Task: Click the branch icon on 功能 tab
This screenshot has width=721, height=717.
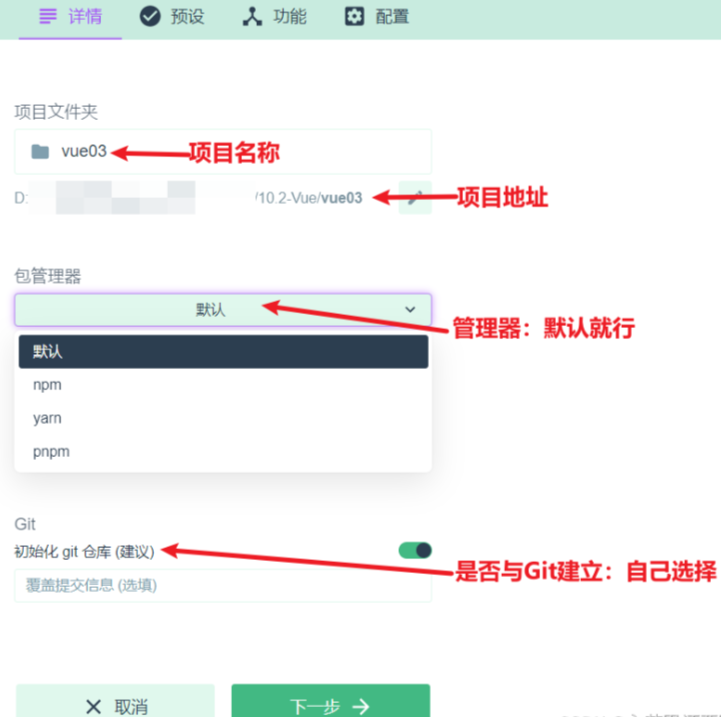Action: (x=252, y=17)
